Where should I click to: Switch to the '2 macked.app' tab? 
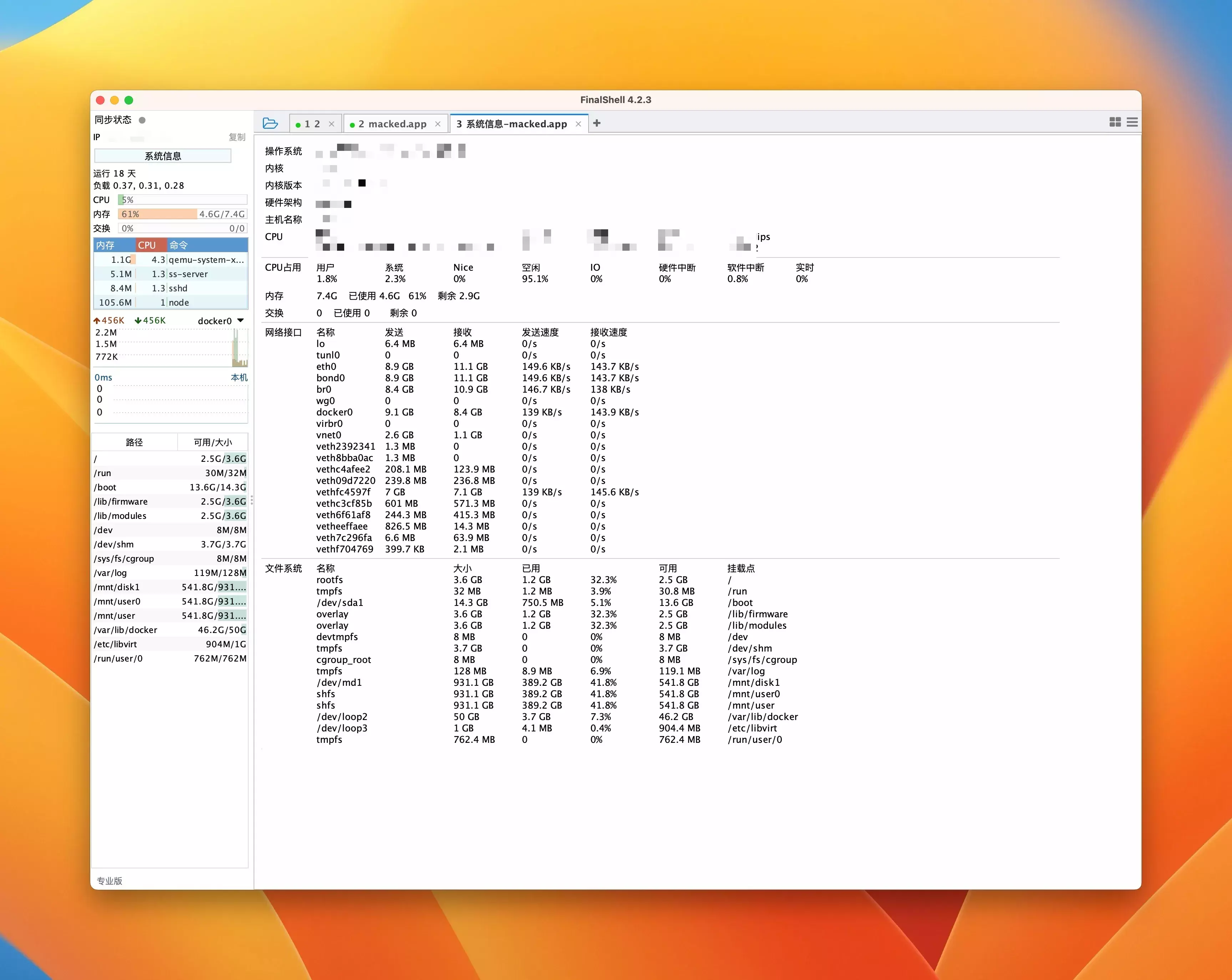(392, 124)
